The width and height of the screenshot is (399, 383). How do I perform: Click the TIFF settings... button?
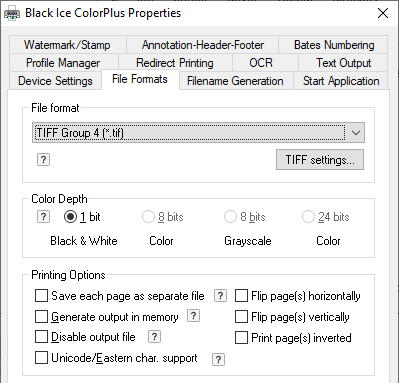(x=320, y=160)
